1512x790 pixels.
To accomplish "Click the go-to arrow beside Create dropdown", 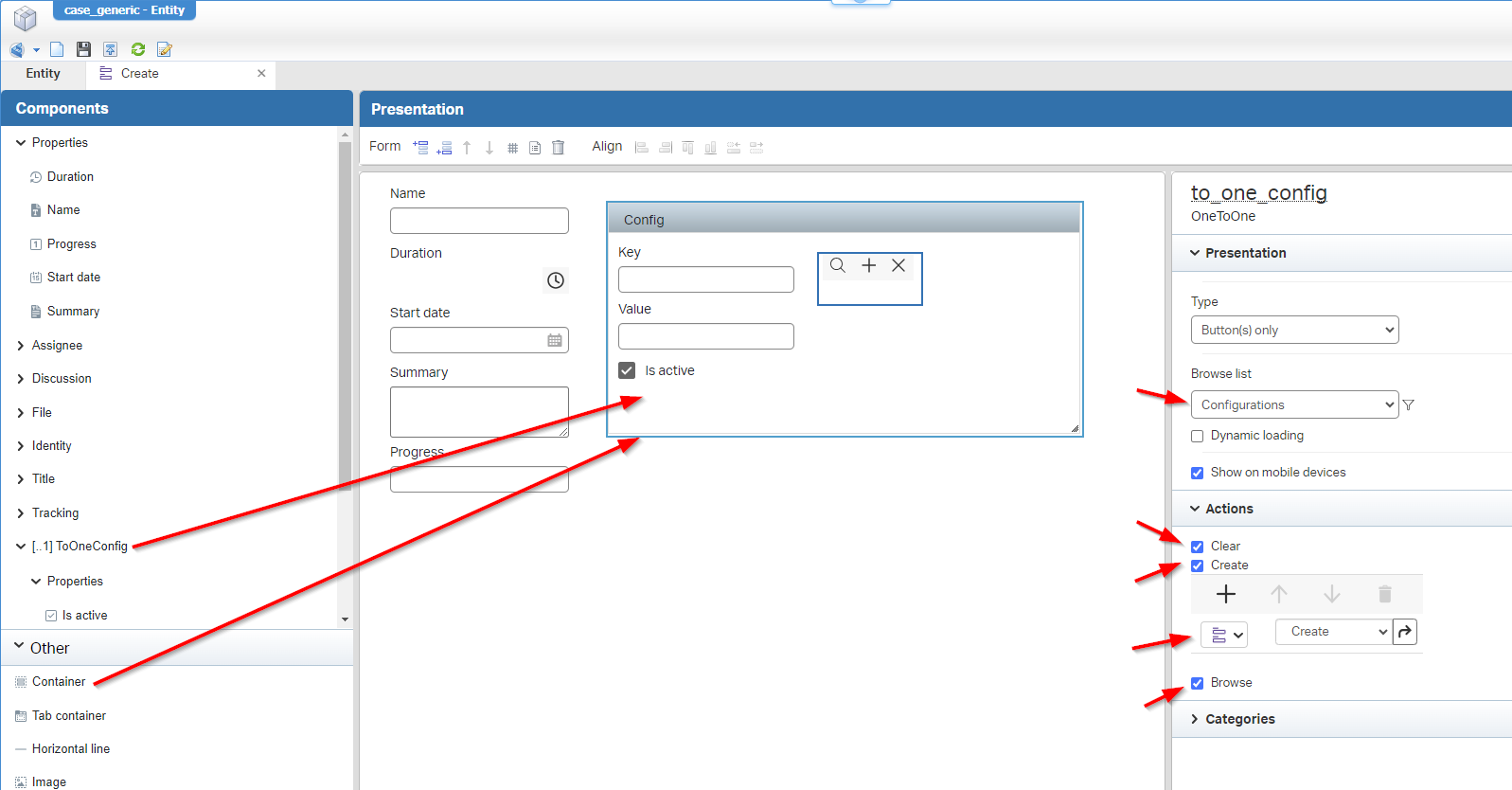I will coord(1405,632).
